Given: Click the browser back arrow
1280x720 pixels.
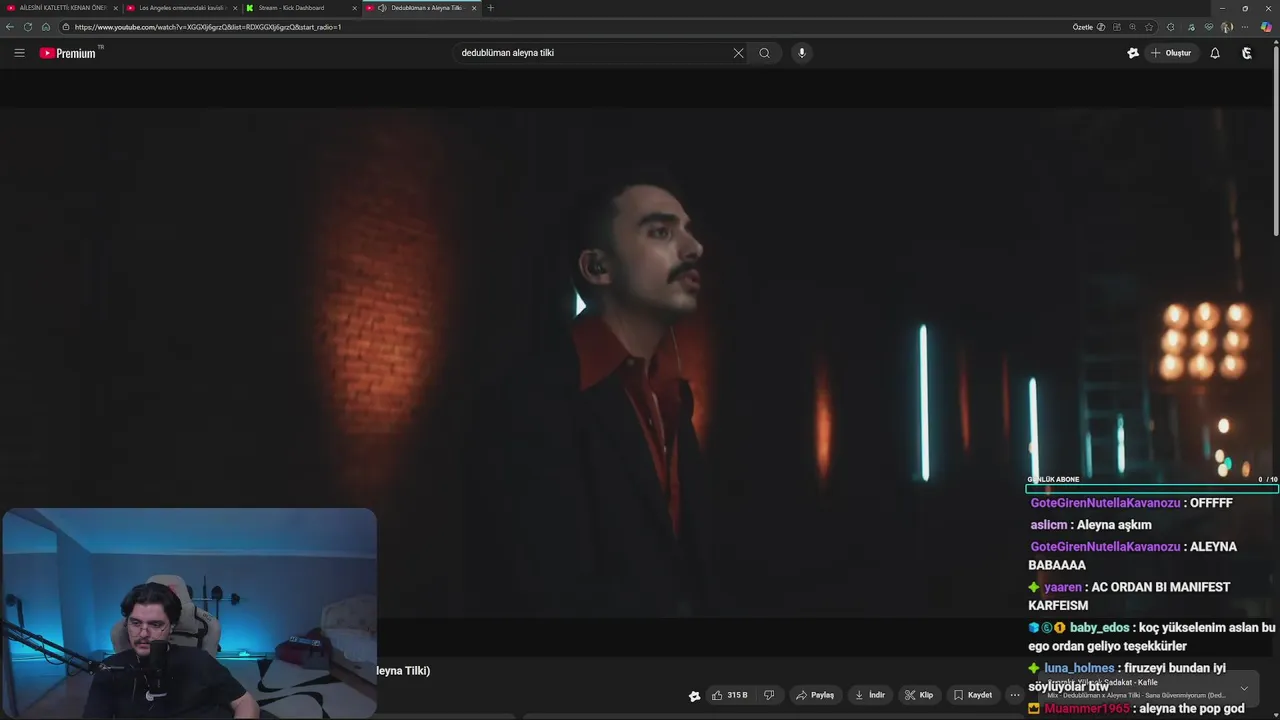Looking at the screenshot, I should coord(10,27).
